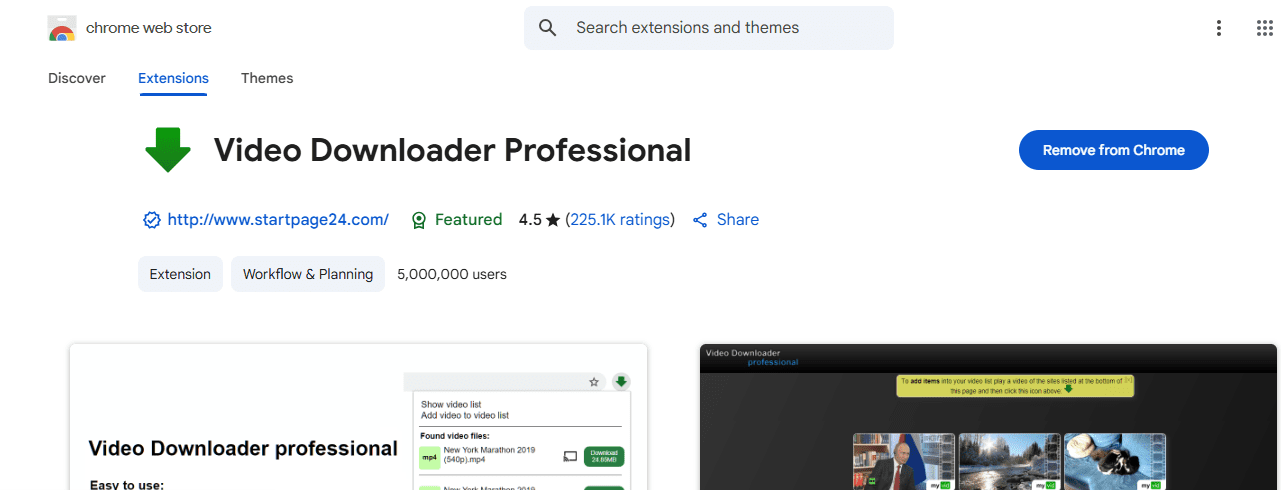Click 'Found video files:' label

(x=455, y=435)
